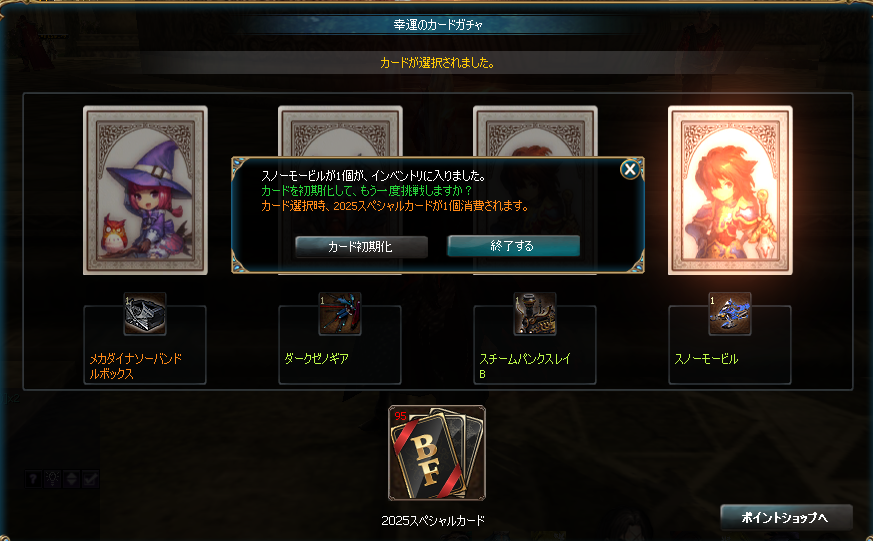Screen dimensions: 873x541
Task: Click the カード初期化 button
Action: tap(361, 247)
